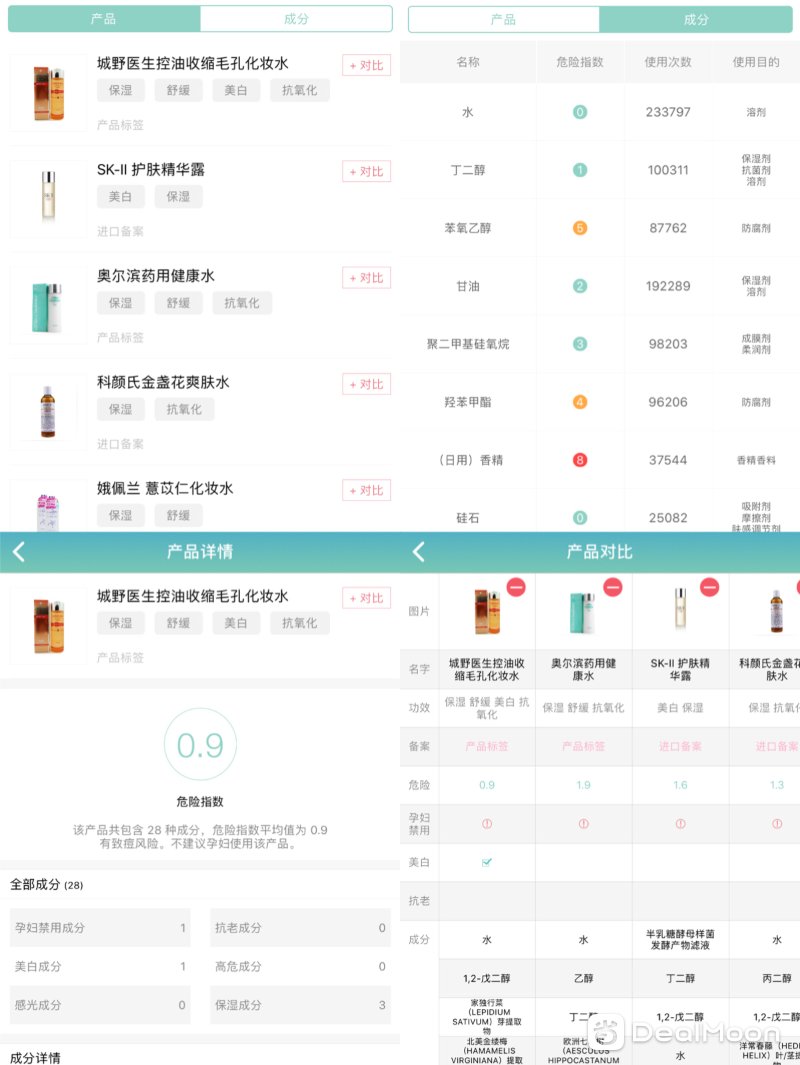
Task: Select 成分 tab in left top panel
Action: click(296, 19)
